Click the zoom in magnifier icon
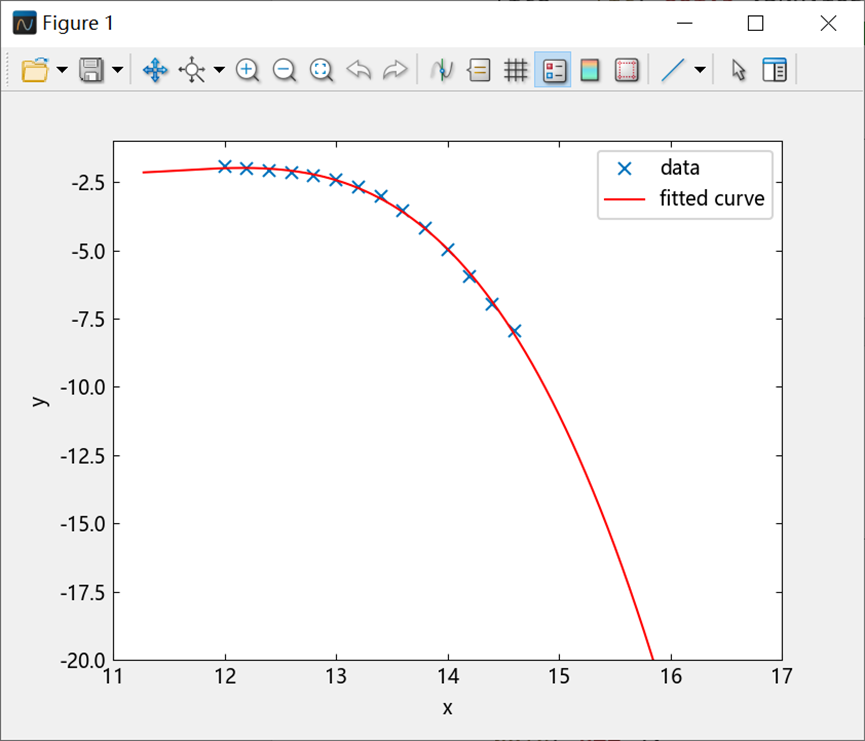 click(x=247, y=70)
